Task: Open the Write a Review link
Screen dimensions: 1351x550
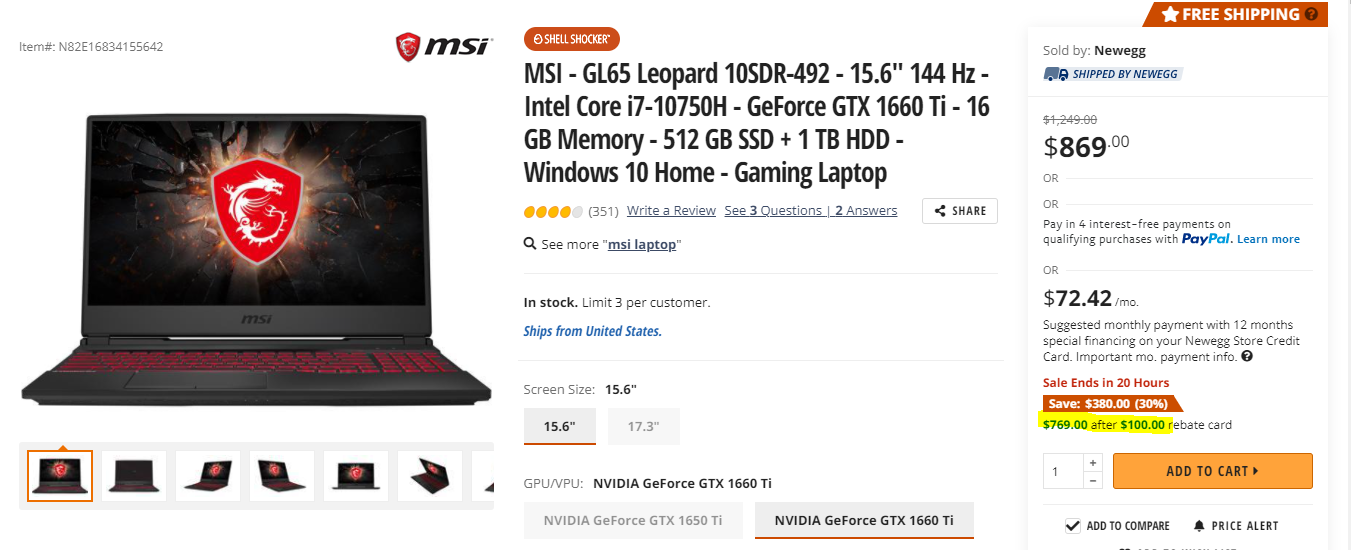Action: click(x=671, y=211)
